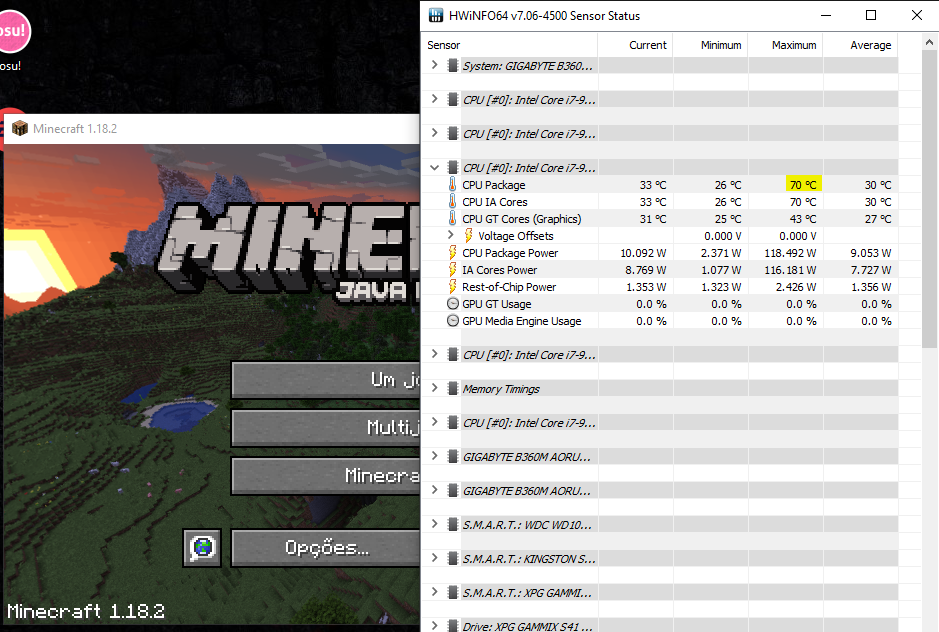Screen dimensions: 939x632
Task: Open Minecraft Realms button in Minecraft menu
Action: tap(326, 476)
